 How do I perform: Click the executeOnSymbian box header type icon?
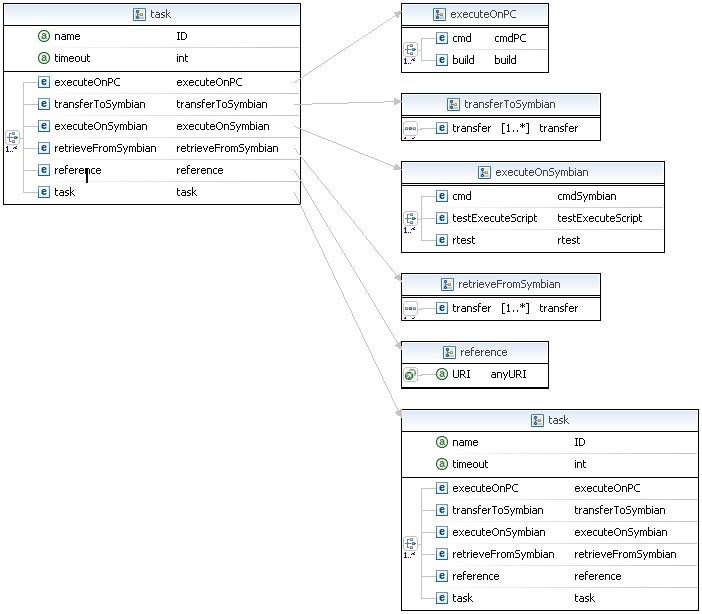[x=484, y=172]
